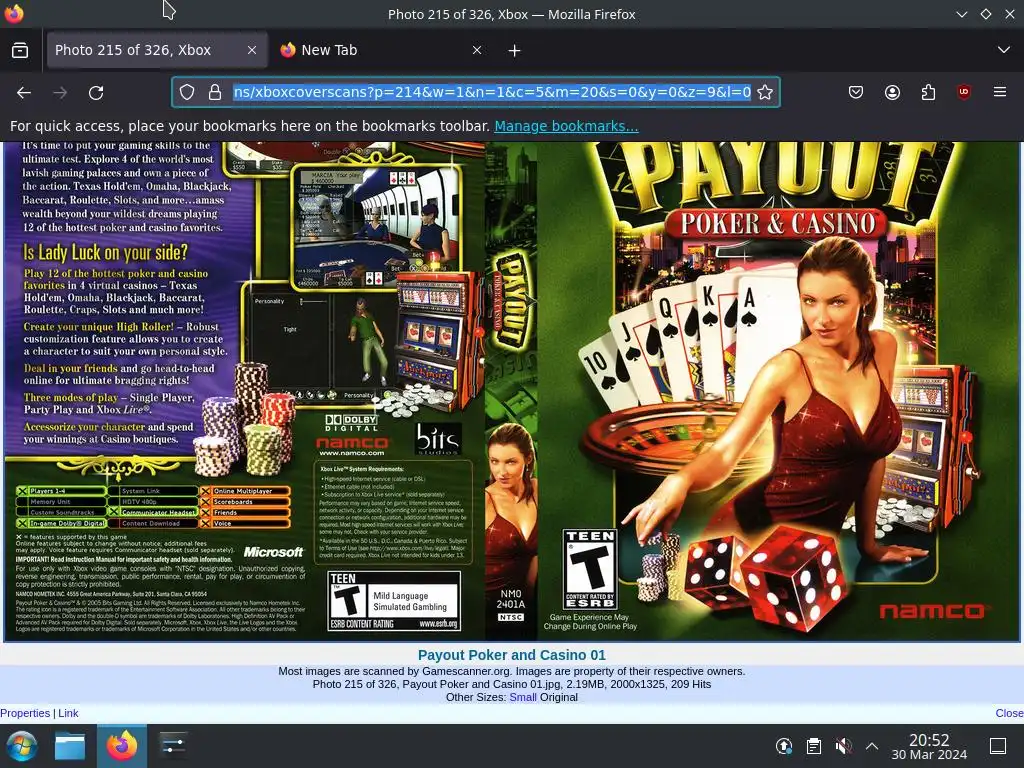Open the updates tray icon
The width and height of the screenshot is (1024, 768).
coord(784,746)
